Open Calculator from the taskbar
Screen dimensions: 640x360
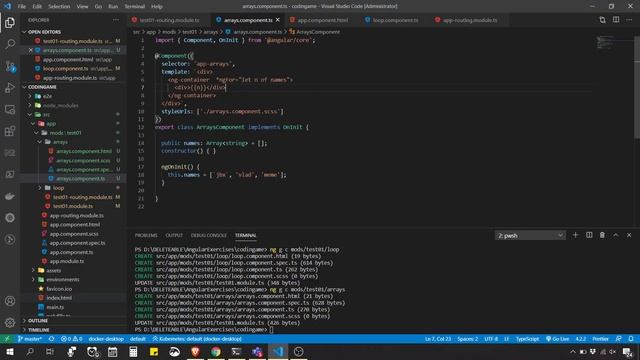tap(133, 351)
